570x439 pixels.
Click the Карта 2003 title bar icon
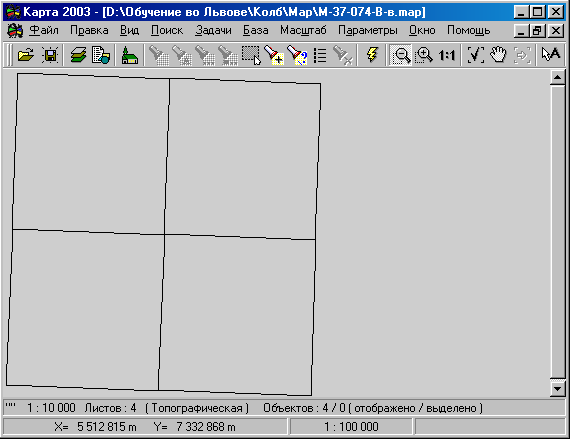(13, 12)
